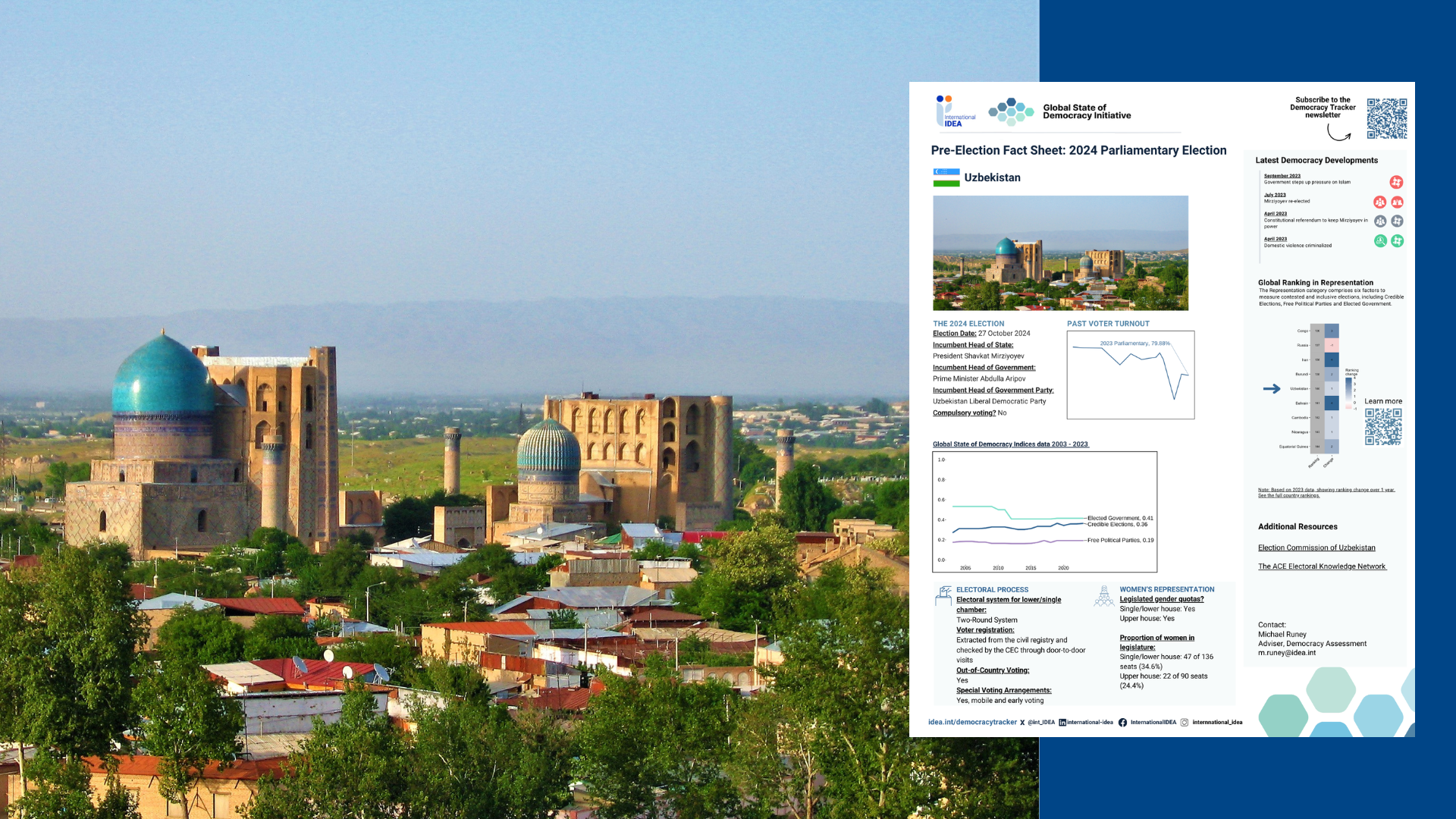
Task: Click the red icon beside September 2023 development
Action: (1396, 182)
